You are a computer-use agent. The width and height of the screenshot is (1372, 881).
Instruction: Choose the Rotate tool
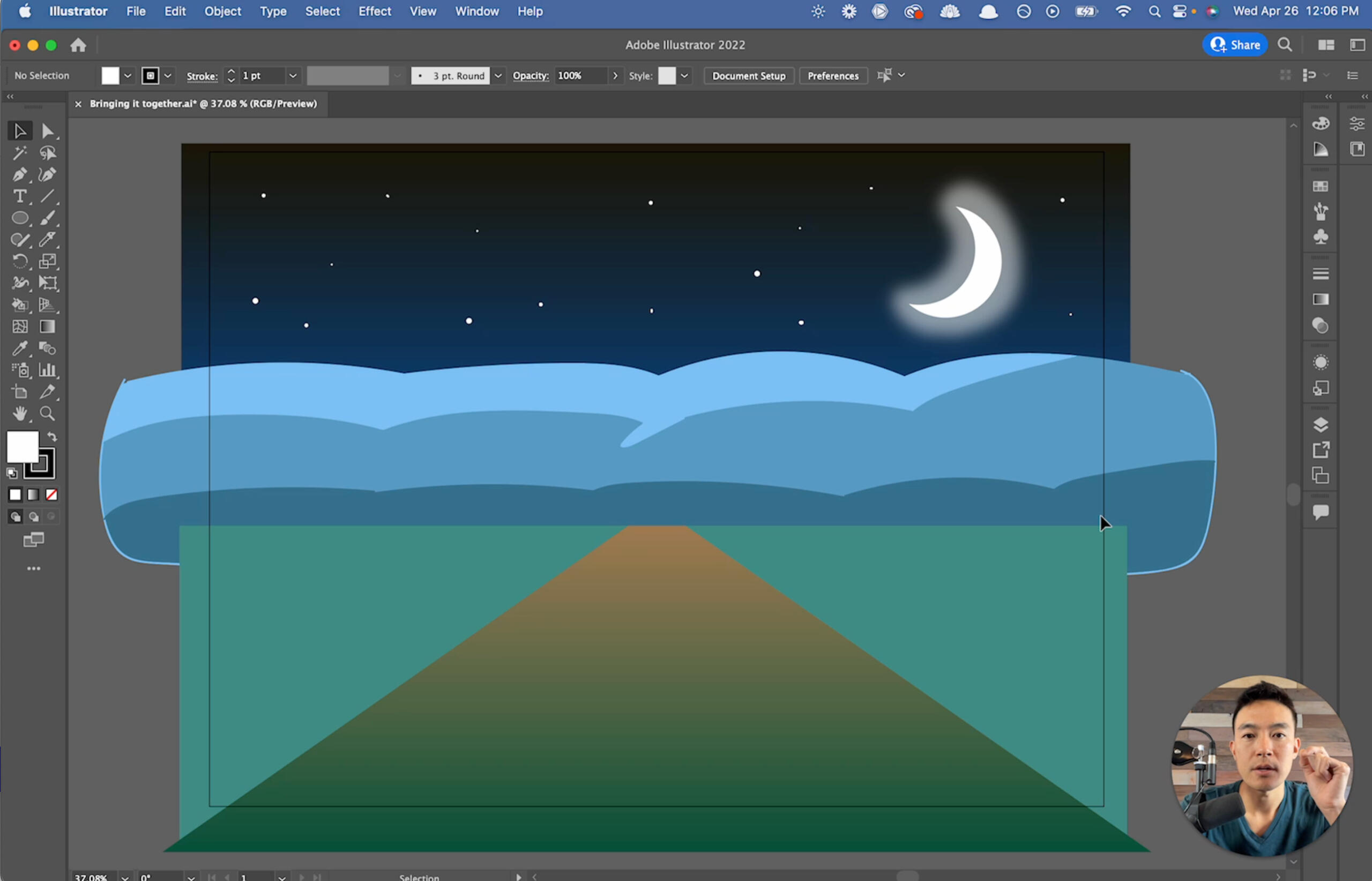[x=19, y=262]
